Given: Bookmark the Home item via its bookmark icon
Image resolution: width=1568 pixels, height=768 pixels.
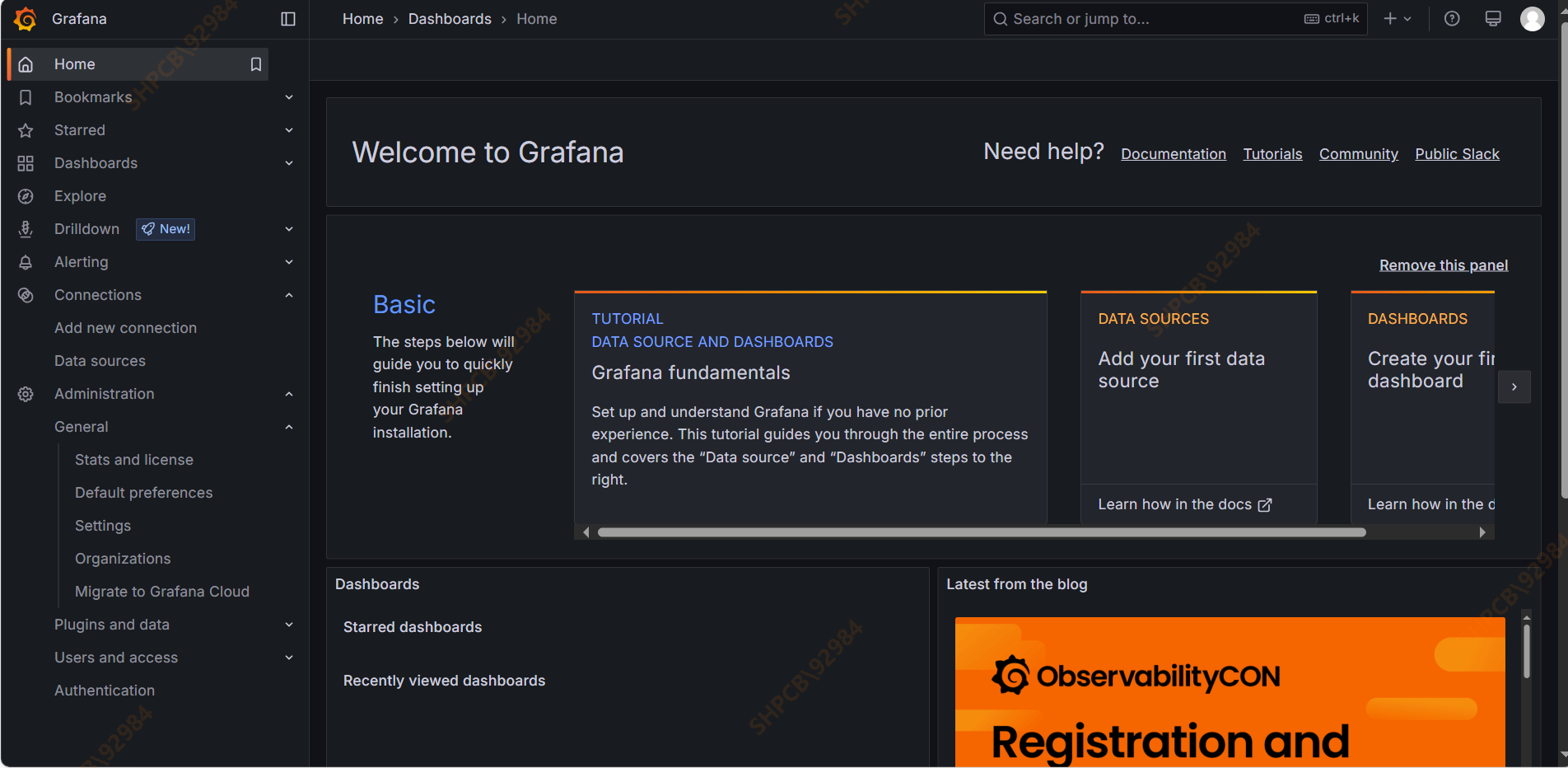Looking at the screenshot, I should click(256, 64).
